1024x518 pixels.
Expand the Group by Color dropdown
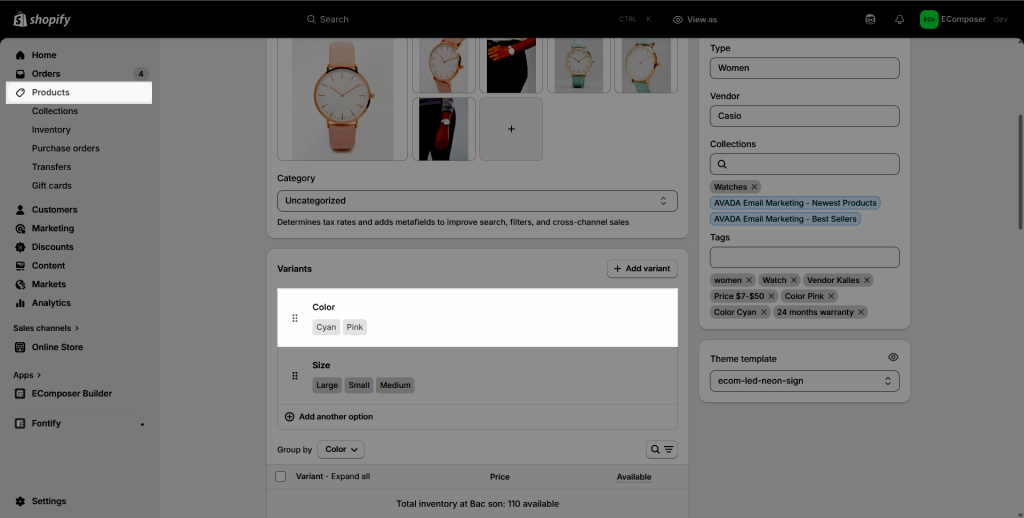[341, 450]
